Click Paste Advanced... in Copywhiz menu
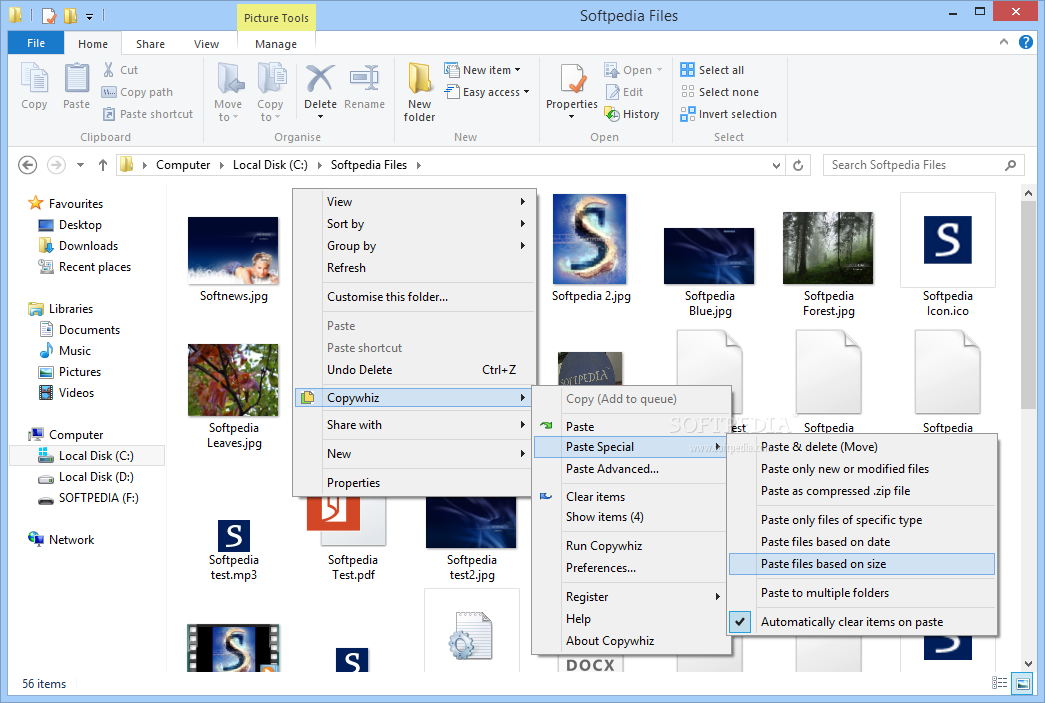The height and width of the screenshot is (703, 1045). [x=630, y=469]
